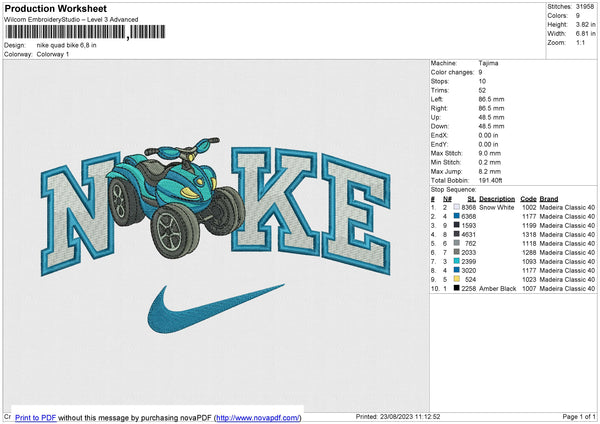
Task: Click the Nike swoosh logo in the design
Action: tap(190, 307)
